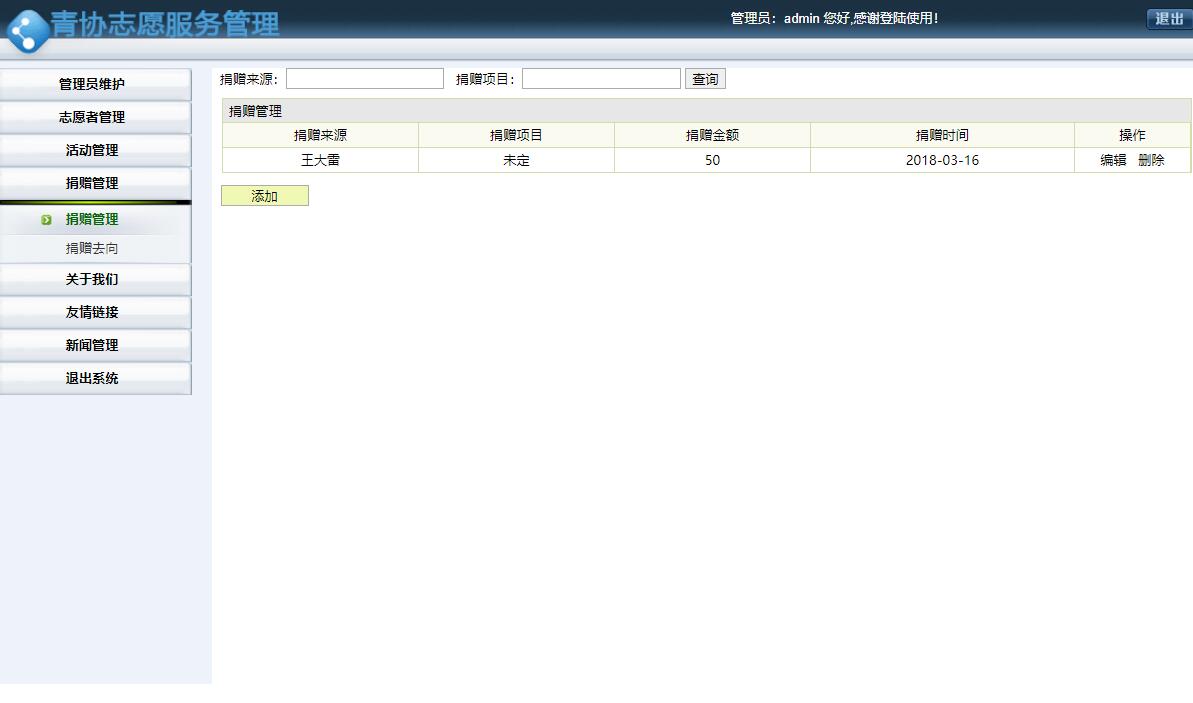
Task: Expand the 关于我们 section
Action: tap(95, 280)
